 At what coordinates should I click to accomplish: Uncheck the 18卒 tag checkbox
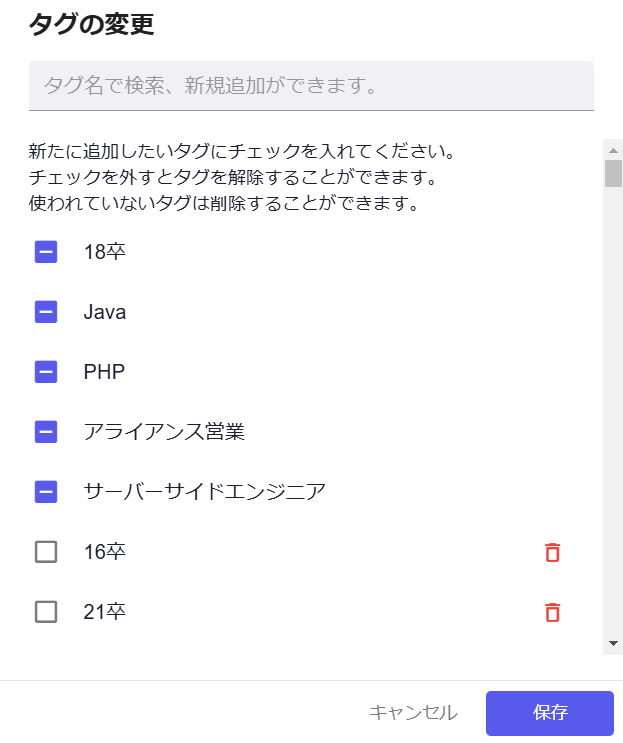click(x=46, y=252)
